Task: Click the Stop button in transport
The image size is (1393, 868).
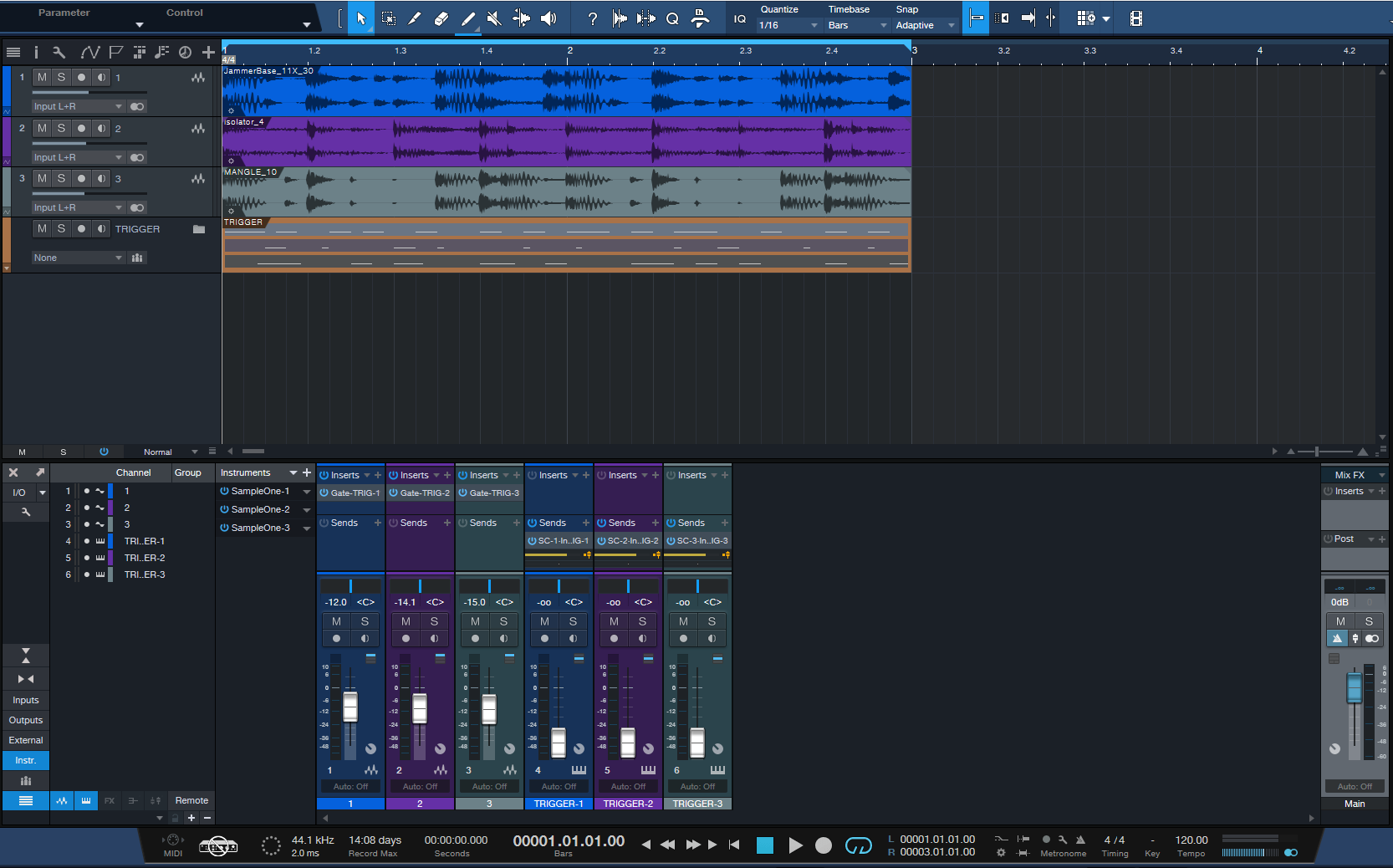Action: coord(765,845)
